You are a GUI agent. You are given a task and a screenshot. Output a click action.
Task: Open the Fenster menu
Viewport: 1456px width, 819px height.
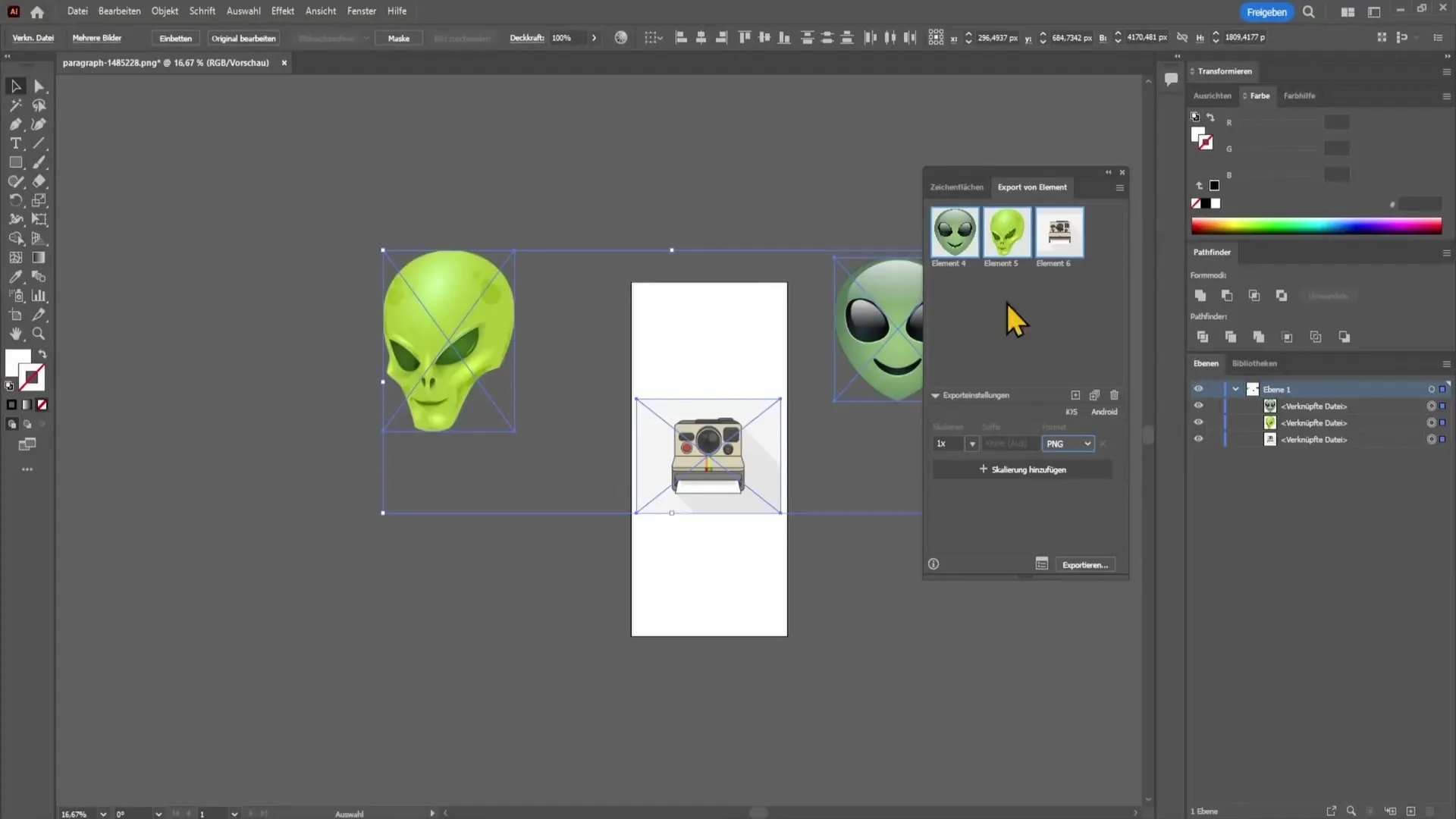[362, 11]
